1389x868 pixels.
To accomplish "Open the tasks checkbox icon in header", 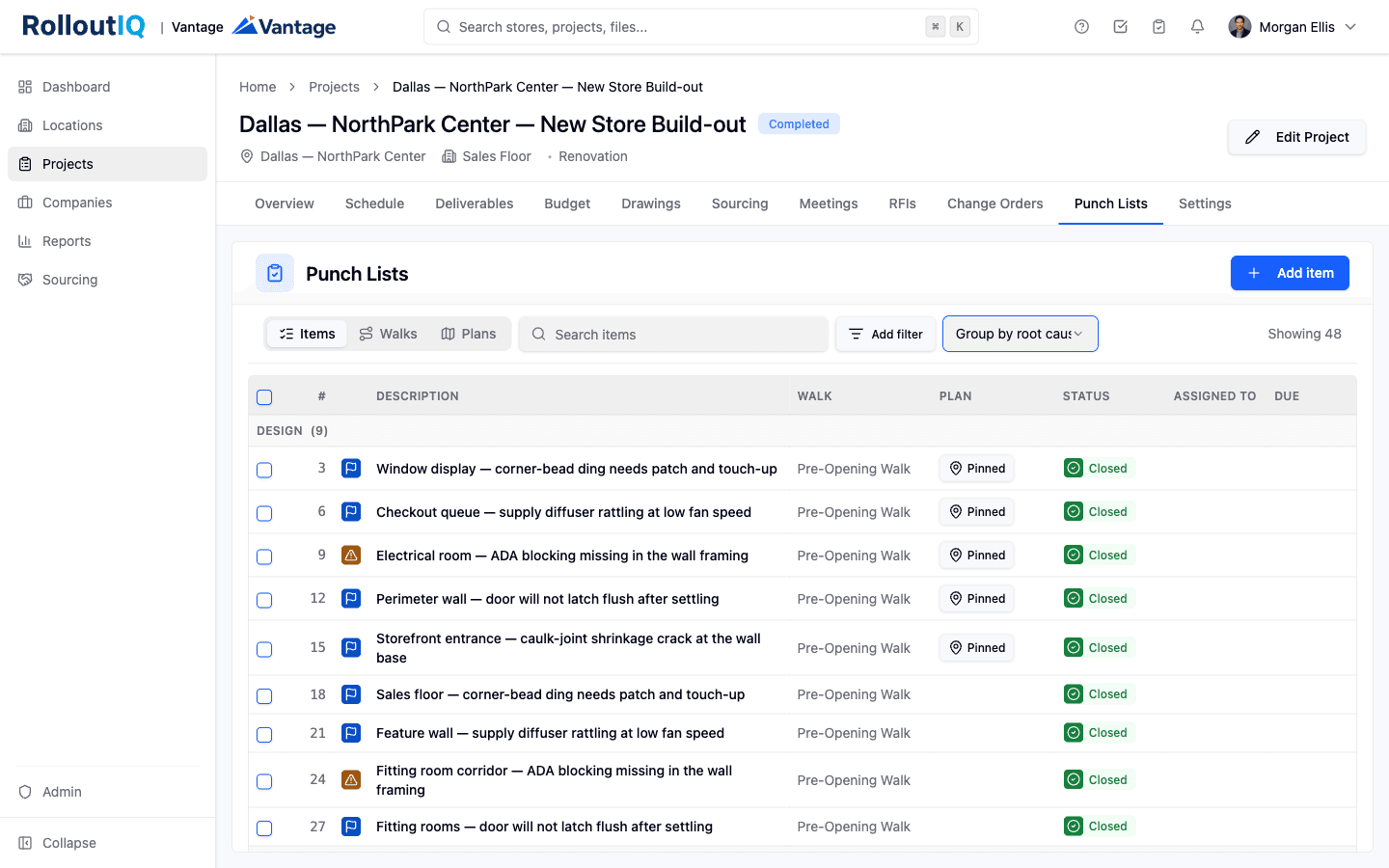I will (1120, 27).
